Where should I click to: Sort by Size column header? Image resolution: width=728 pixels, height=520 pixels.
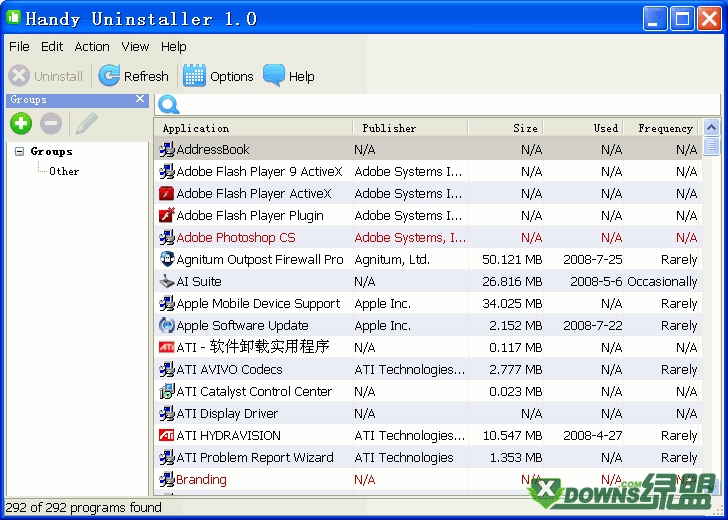click(506, 128)
